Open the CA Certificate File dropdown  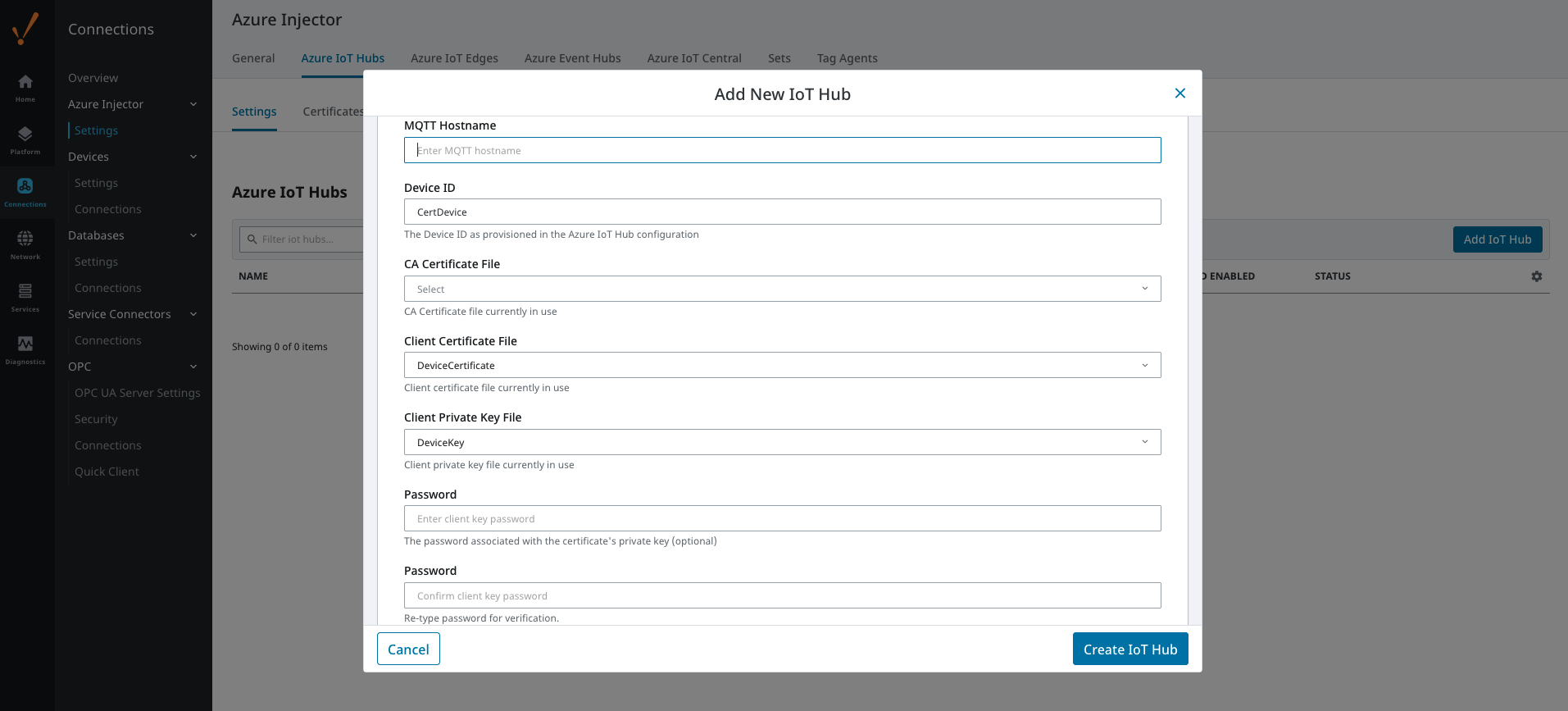782,289
